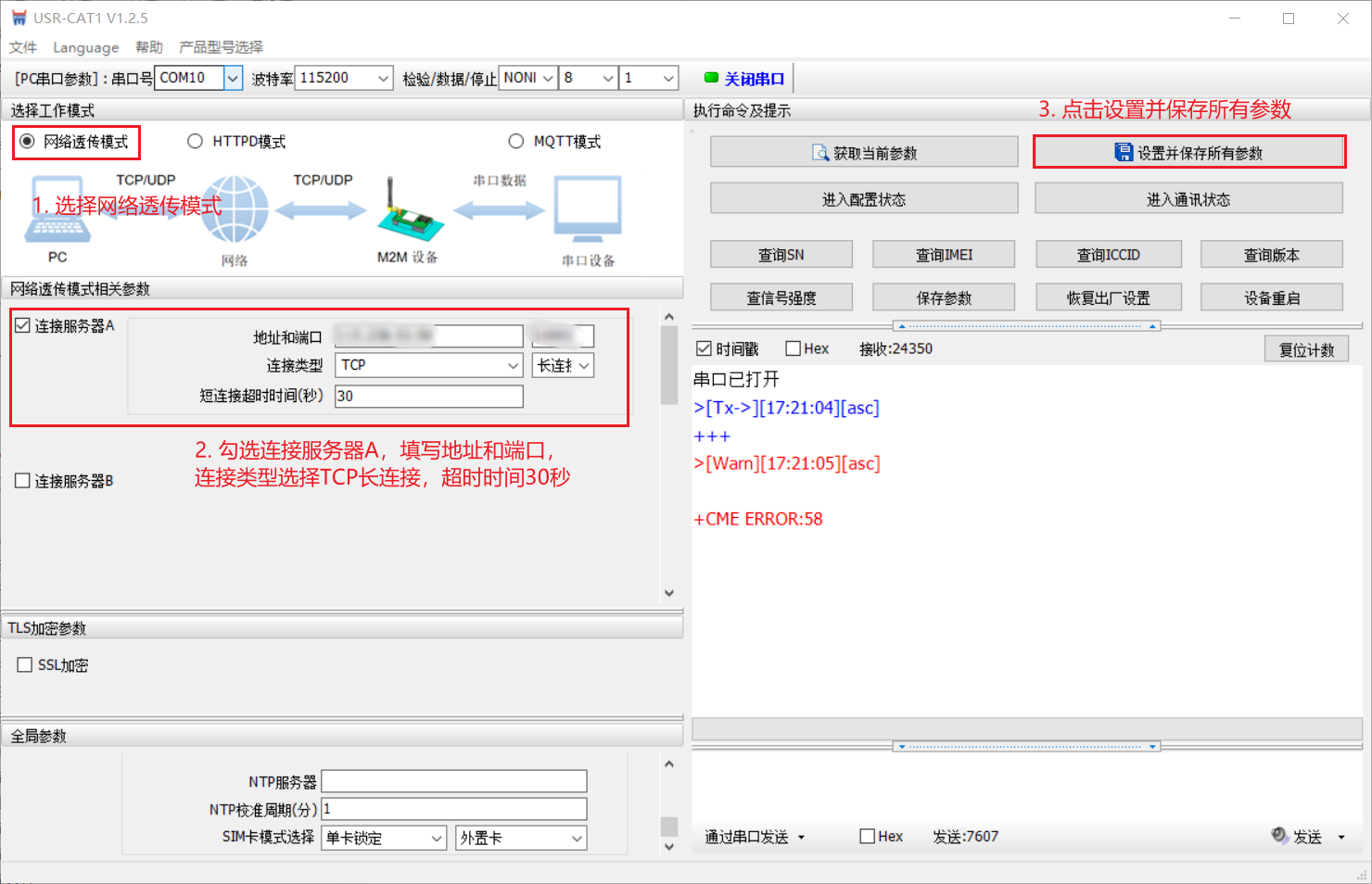Screen dimensions: 1372x884
Task: Open the 文件 menu
Action: pos(23,47)
